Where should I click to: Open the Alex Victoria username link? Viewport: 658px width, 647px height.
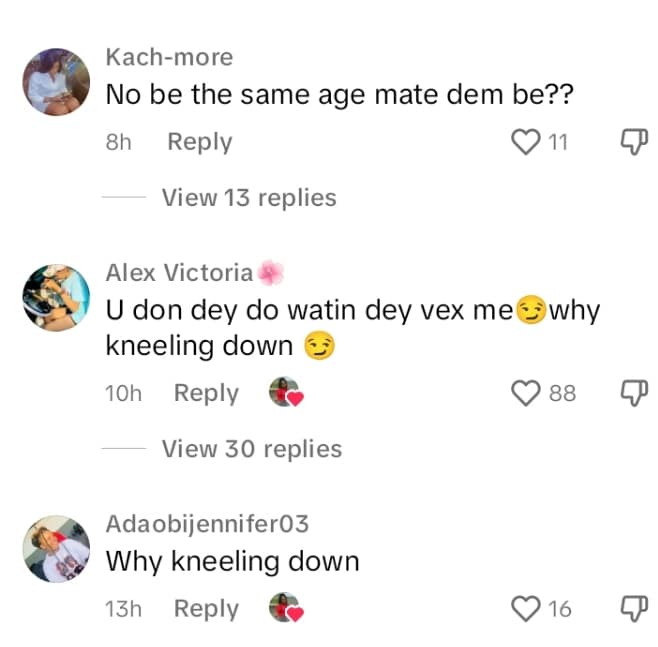[x=180, y=272]
